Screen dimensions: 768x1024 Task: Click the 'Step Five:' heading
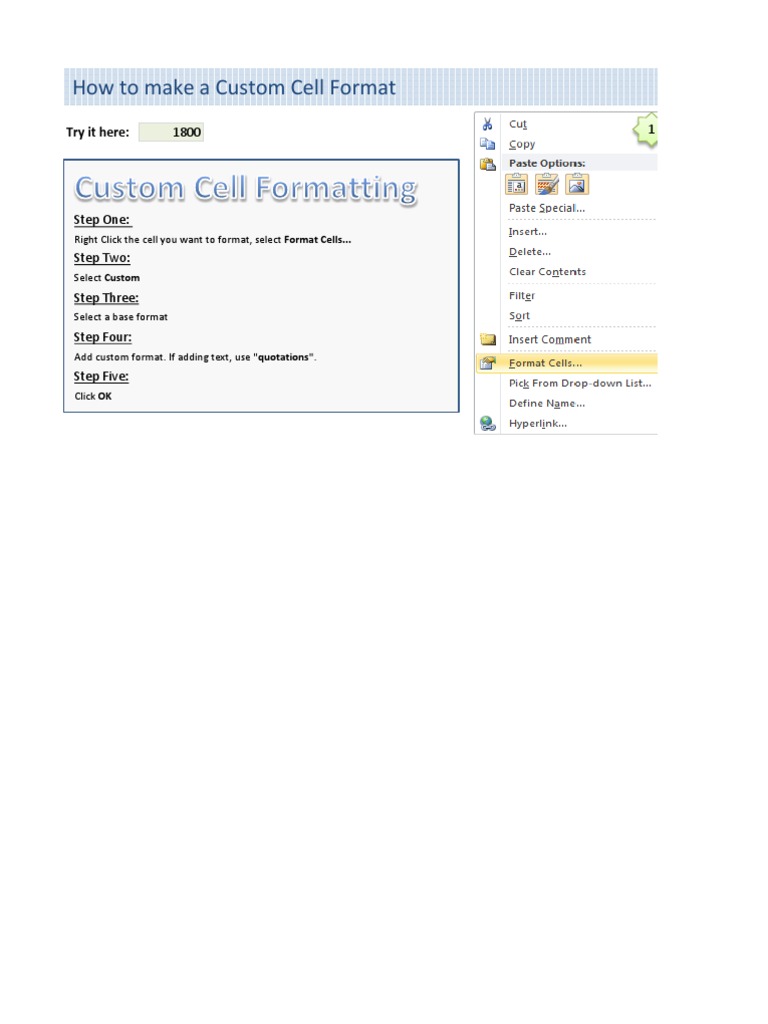tap(101, 377)
